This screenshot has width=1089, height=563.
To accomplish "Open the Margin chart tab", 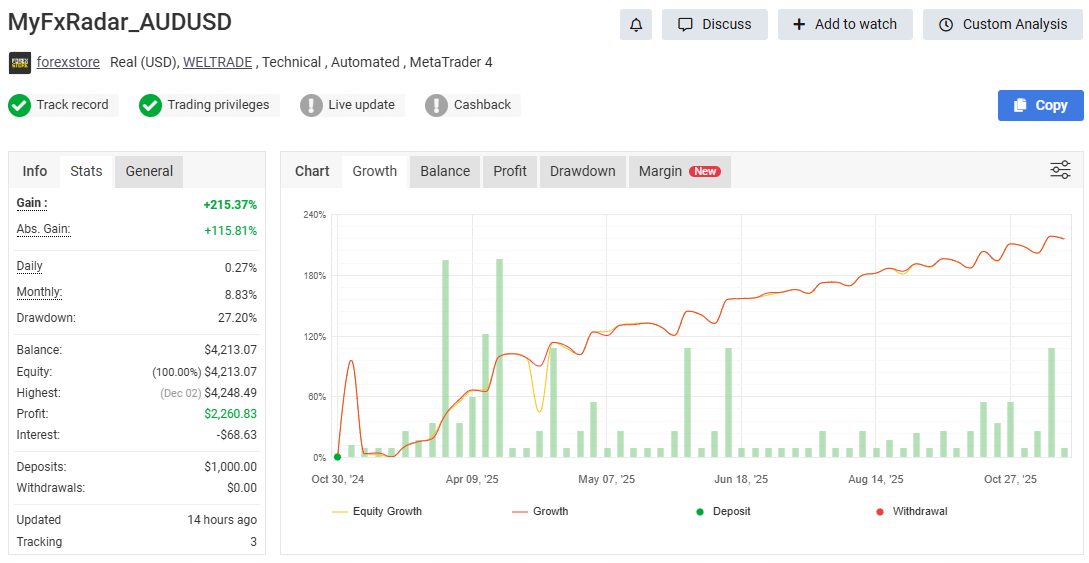I will [679, 171].
